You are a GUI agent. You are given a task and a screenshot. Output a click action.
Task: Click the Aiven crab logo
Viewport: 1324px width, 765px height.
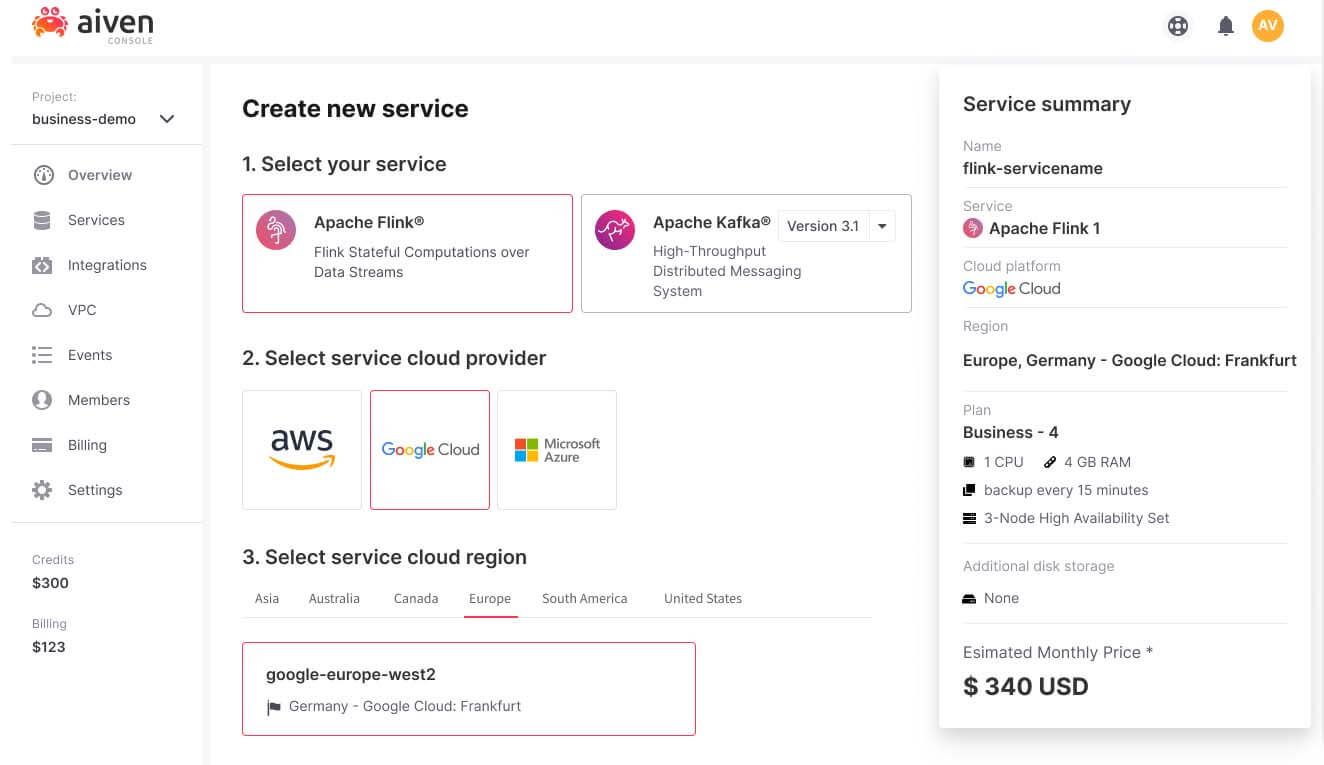click(49, 22)
